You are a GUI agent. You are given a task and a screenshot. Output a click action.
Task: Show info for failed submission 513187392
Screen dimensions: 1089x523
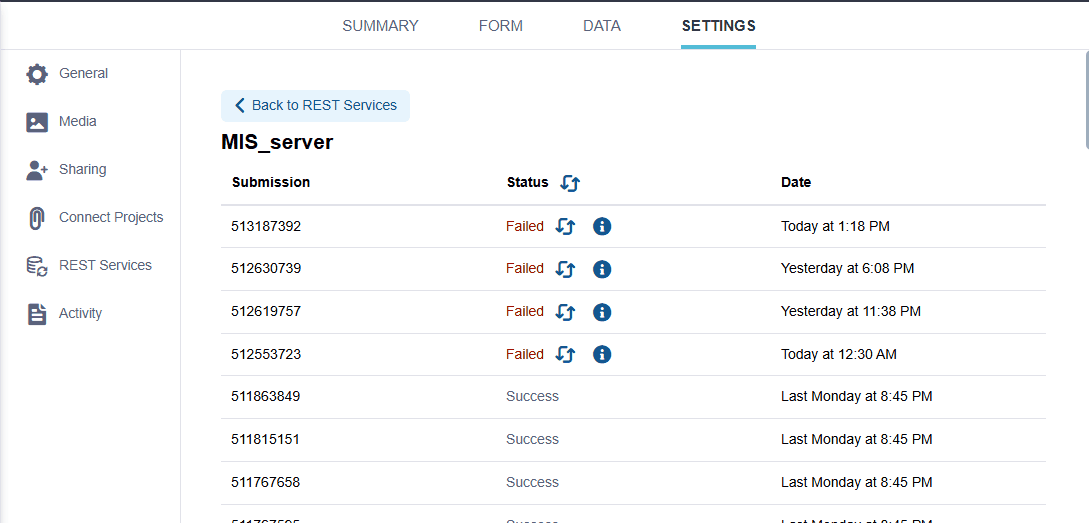tap(602, 226)
